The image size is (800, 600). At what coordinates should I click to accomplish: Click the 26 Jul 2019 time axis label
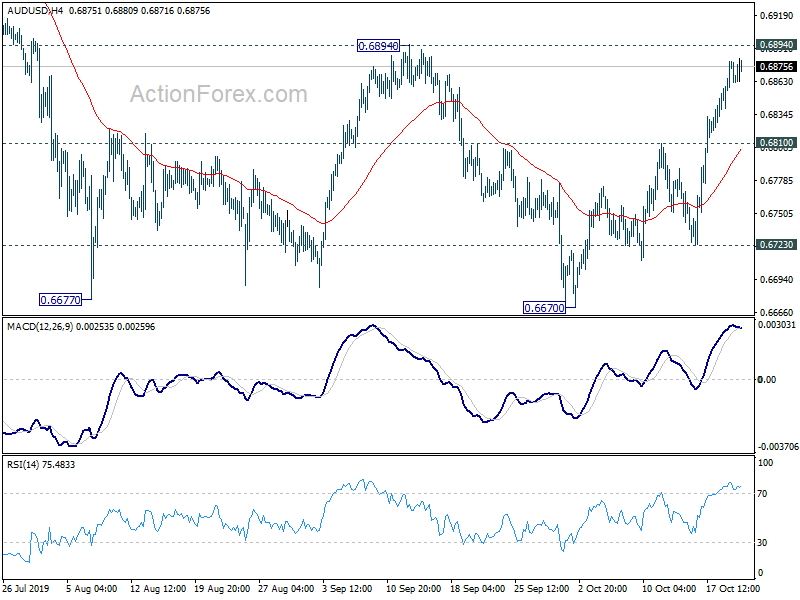point(26,589)
